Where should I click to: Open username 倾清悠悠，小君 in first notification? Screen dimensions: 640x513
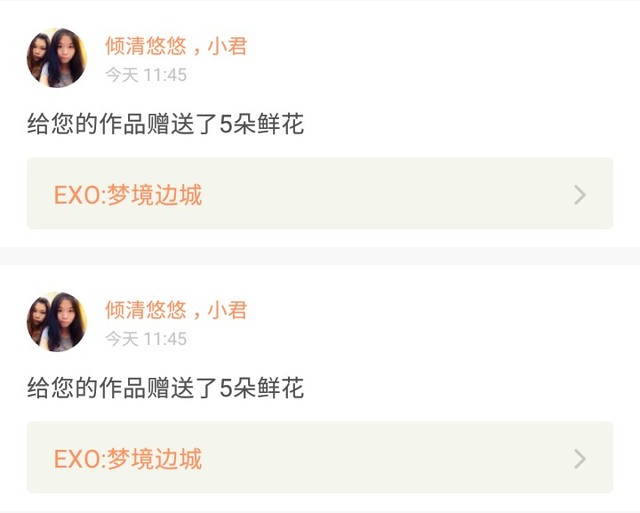[x=176, y=46]
